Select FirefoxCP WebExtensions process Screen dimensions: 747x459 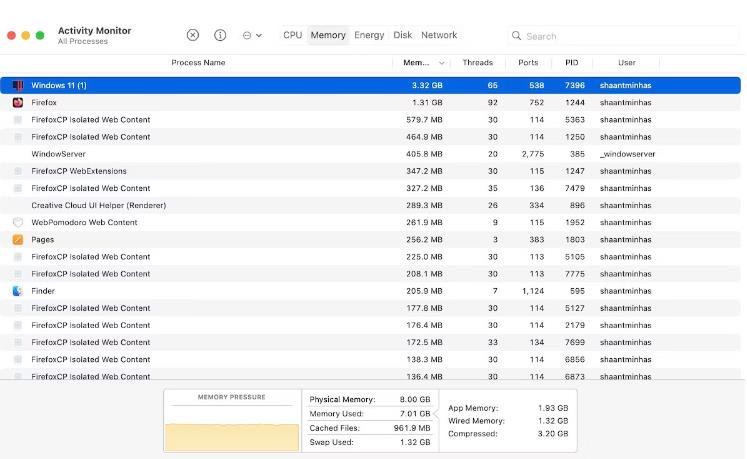79,171
